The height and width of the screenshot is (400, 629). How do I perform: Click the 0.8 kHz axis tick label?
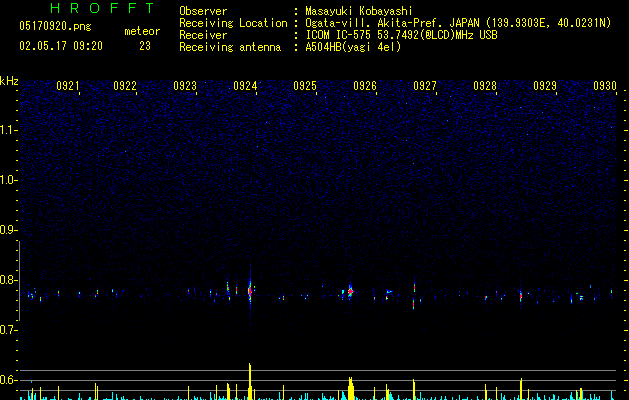[9, 280]
